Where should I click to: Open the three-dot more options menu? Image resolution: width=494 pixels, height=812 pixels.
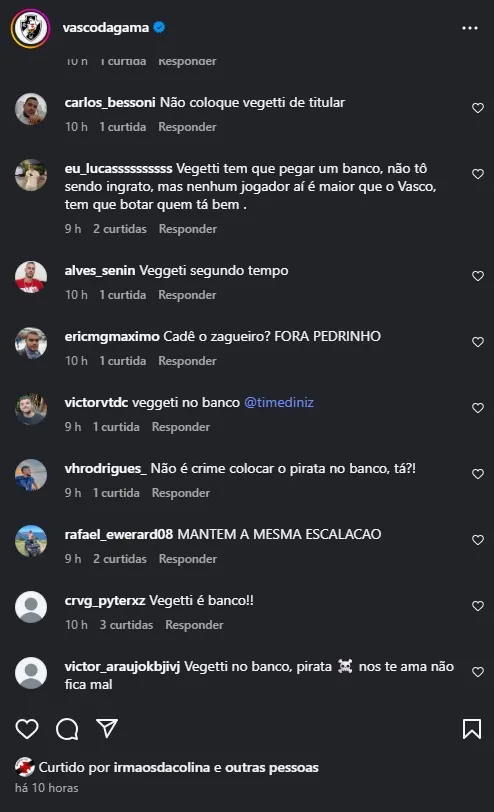470,28
